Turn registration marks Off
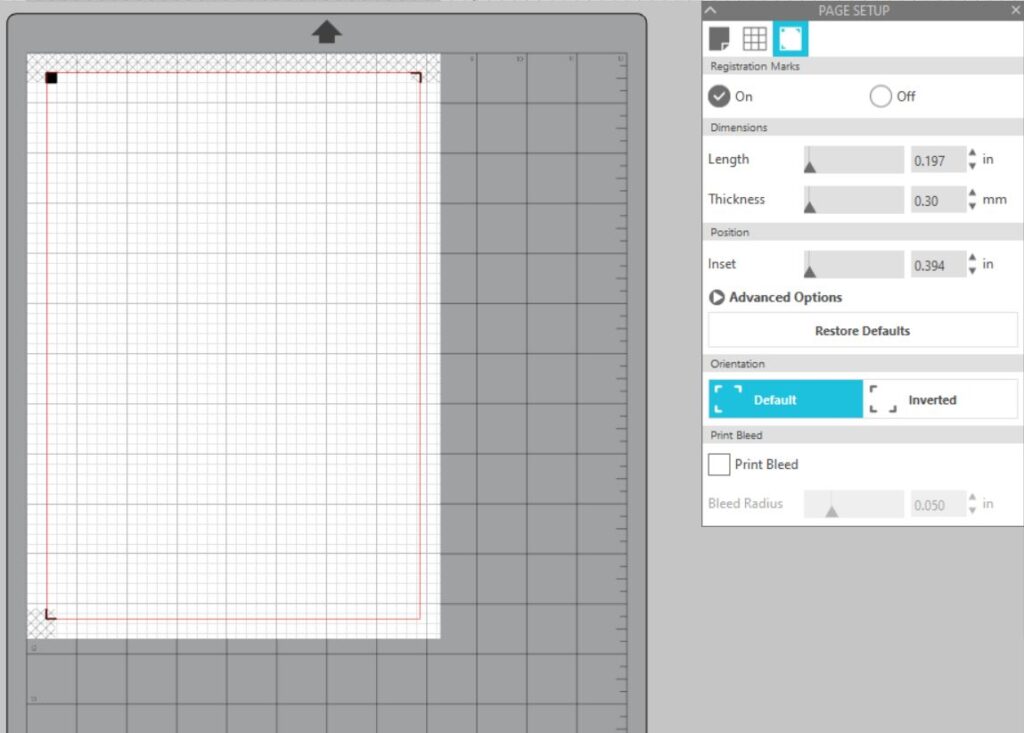Screen dimensions: 1024x733 pos(880,97)
